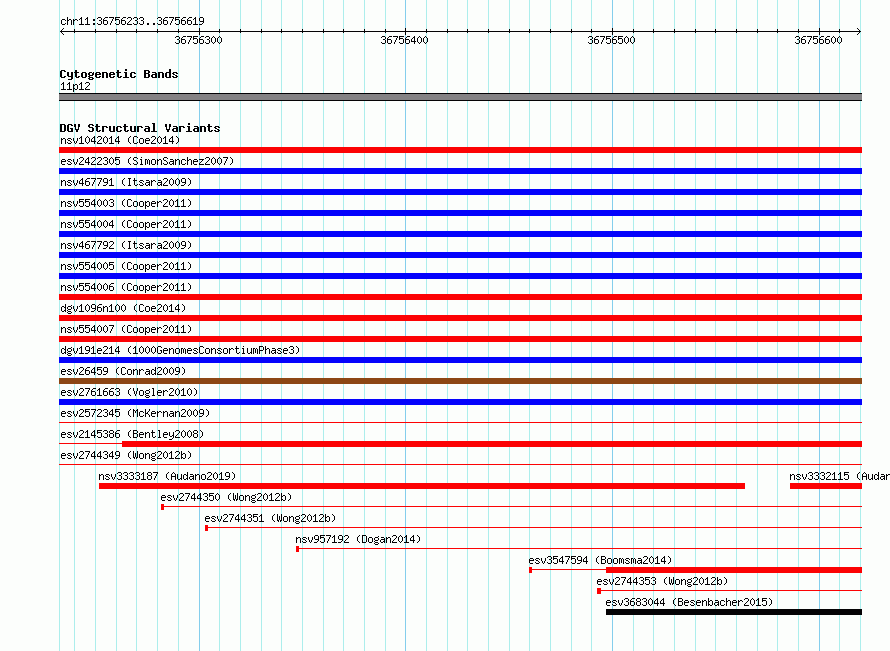The image size is (890, 651).
Task: Click the esv2145386 (Bentley2008) label
Action: point(132,434)
